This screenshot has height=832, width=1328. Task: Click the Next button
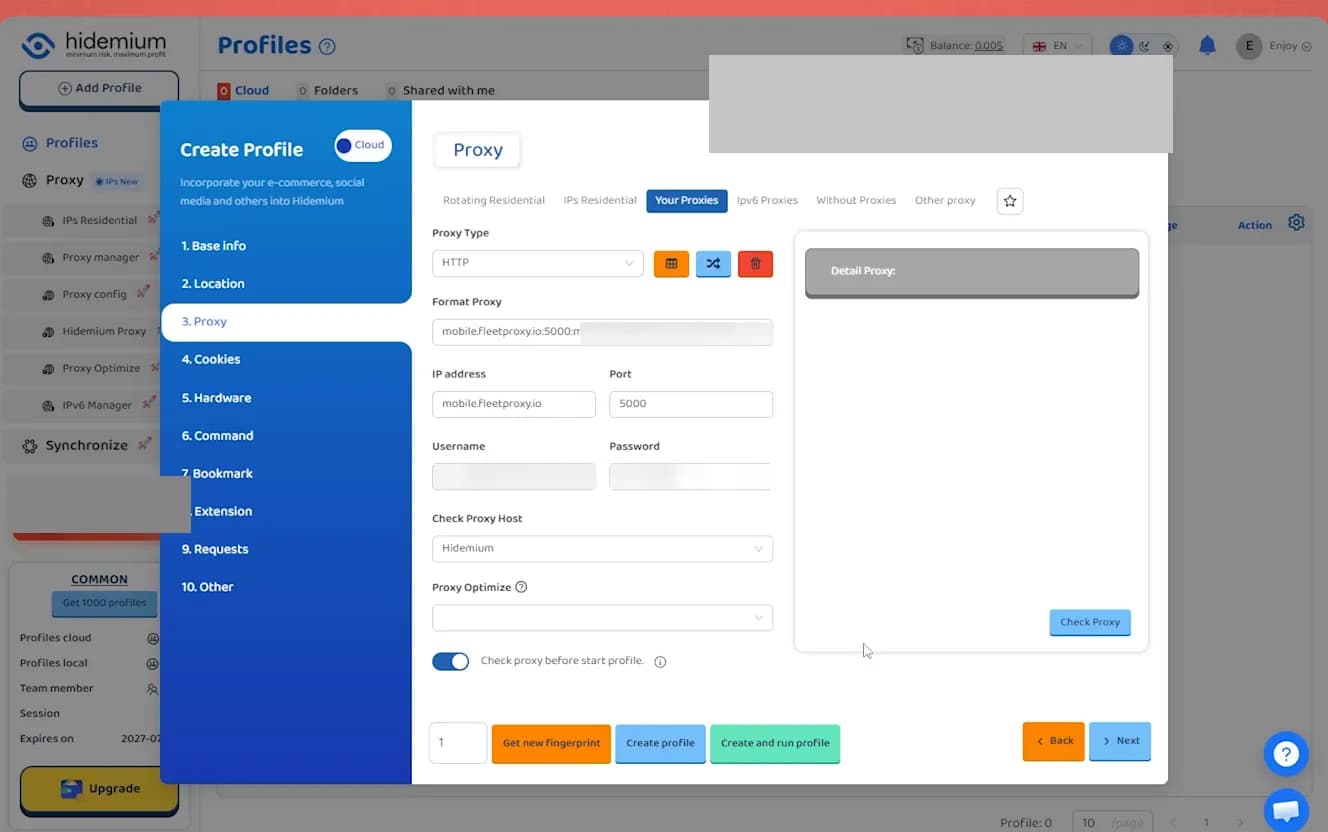point(1120,741)
